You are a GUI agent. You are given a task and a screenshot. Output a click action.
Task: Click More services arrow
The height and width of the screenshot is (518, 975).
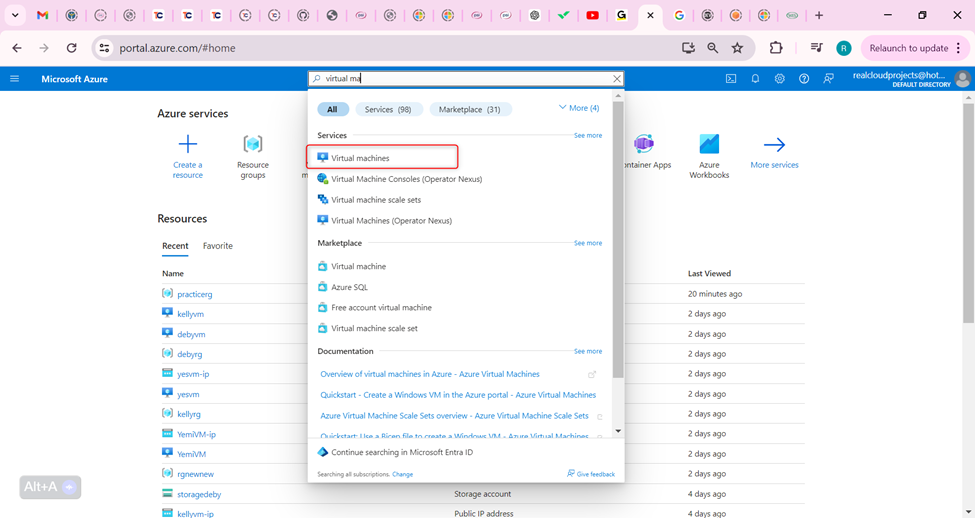774,145
